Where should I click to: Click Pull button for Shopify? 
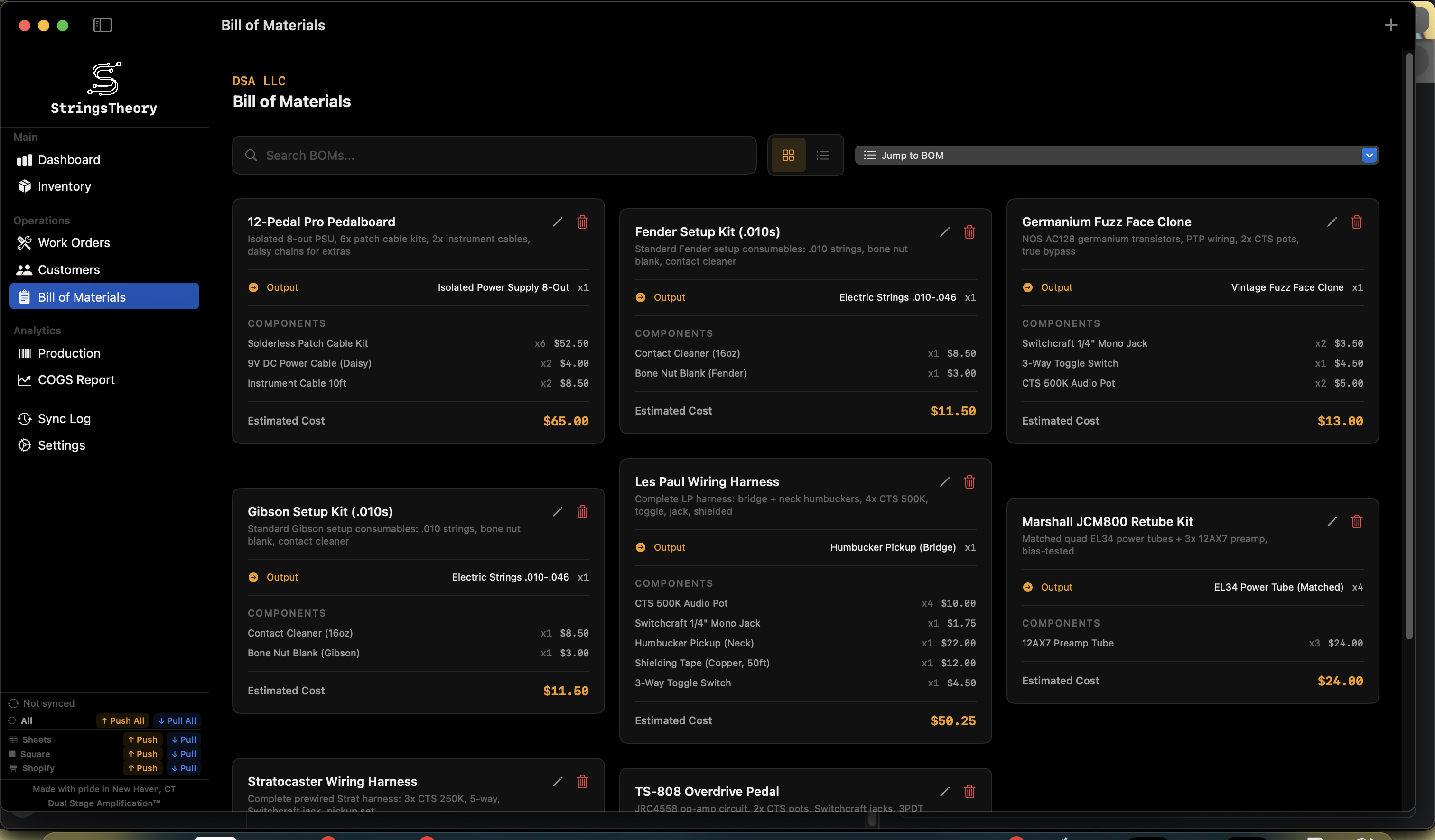[x=184, y=768]
